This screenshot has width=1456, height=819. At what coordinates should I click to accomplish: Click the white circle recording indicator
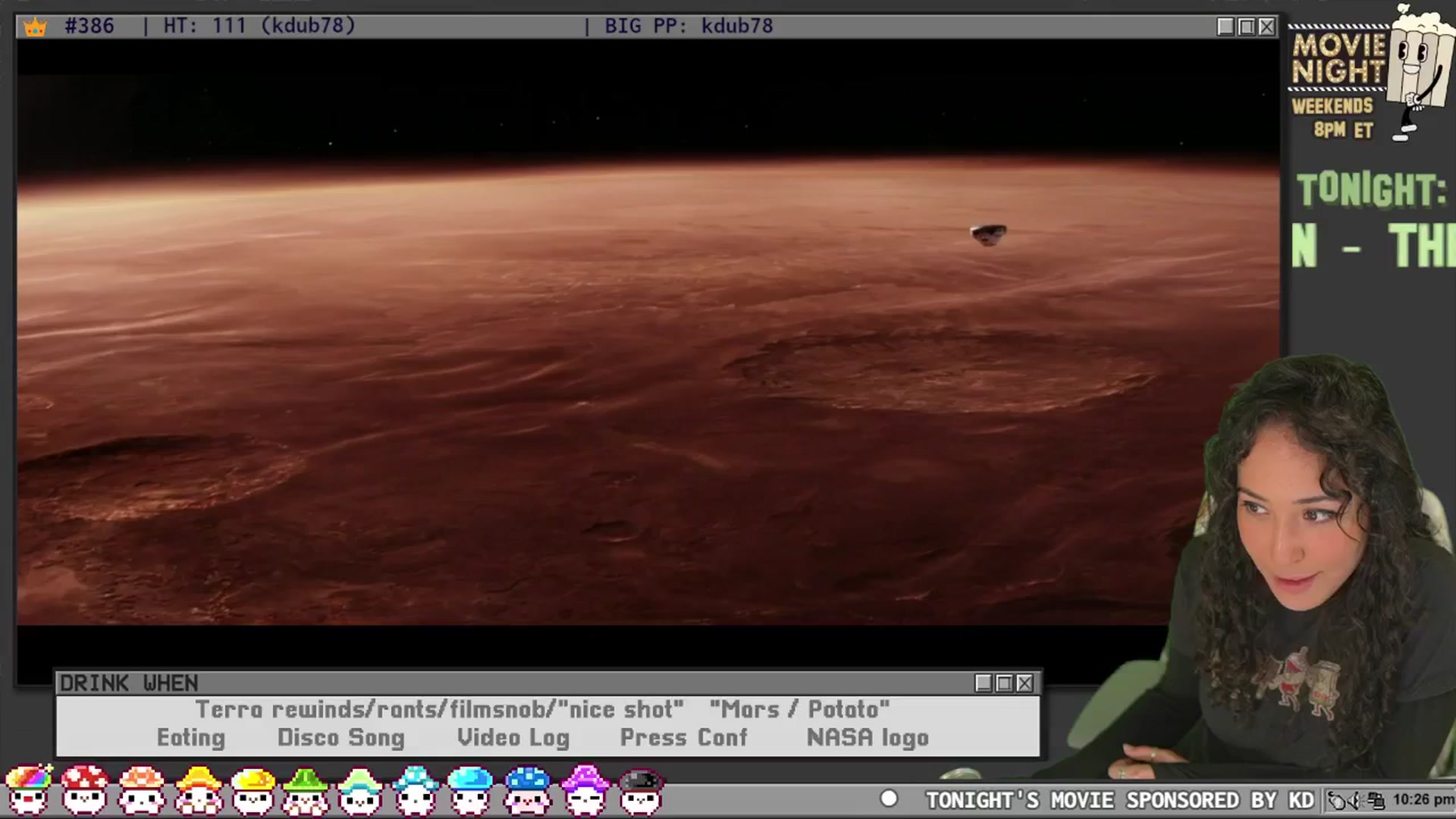(x=889, y=799)
